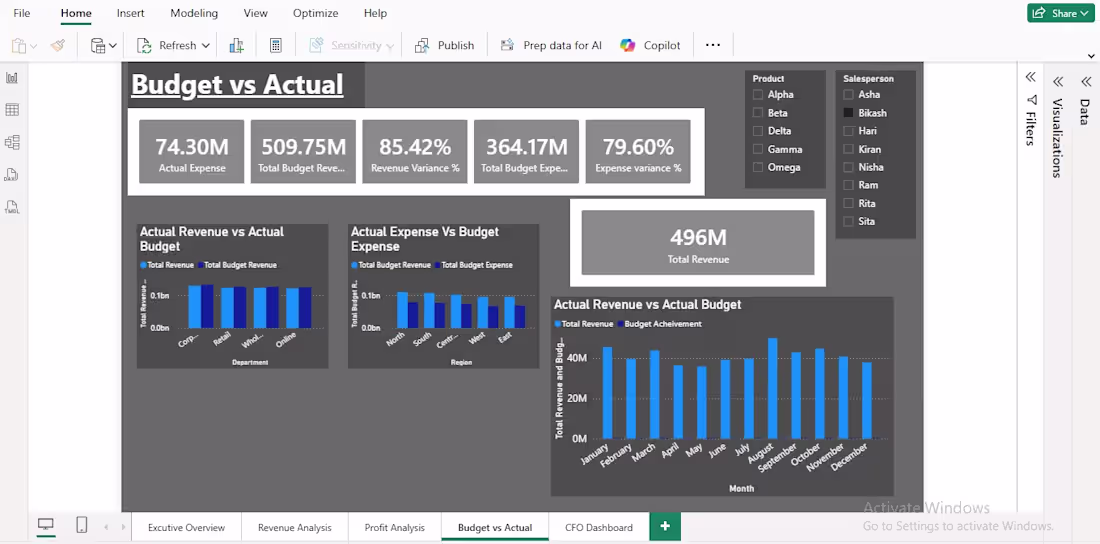
Task: Switch to Revenue Analysis page tab
Action: pos(295,527)
